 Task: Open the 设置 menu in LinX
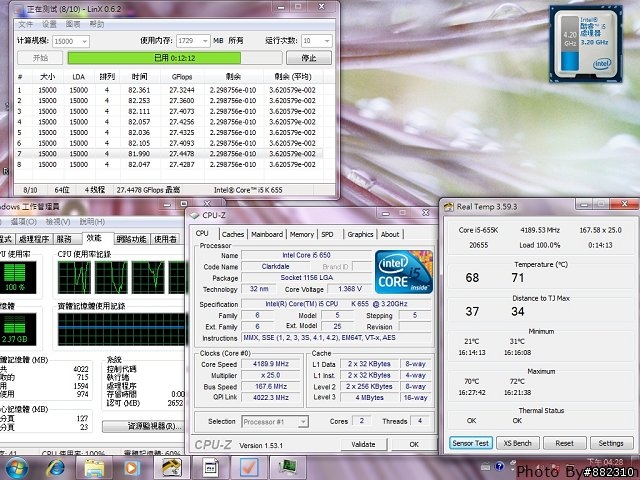tap(49, 24)
